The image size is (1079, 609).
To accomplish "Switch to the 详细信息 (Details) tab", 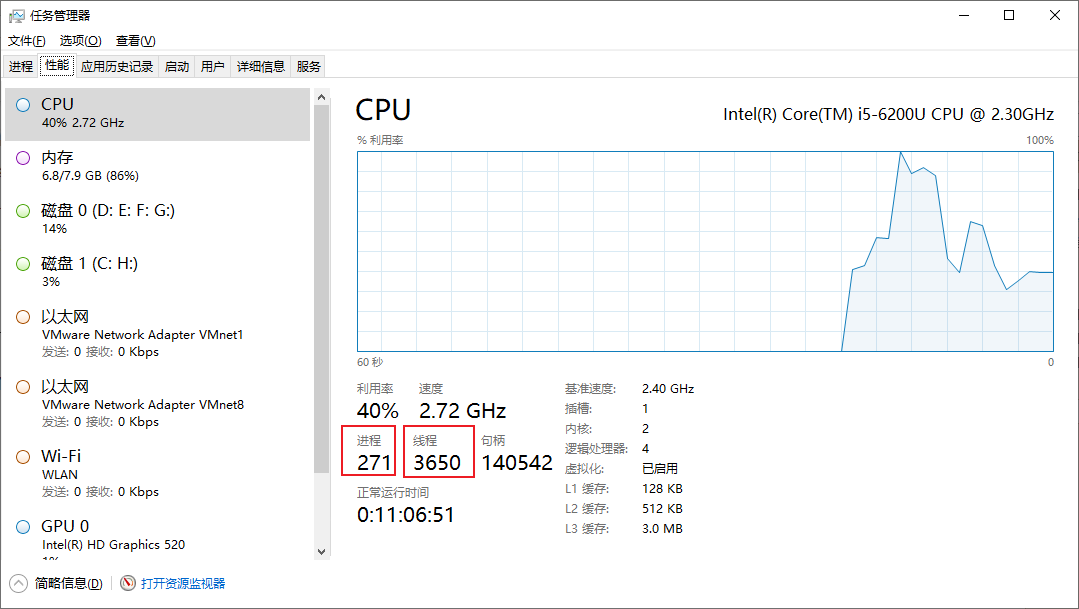I will (260, 66).
